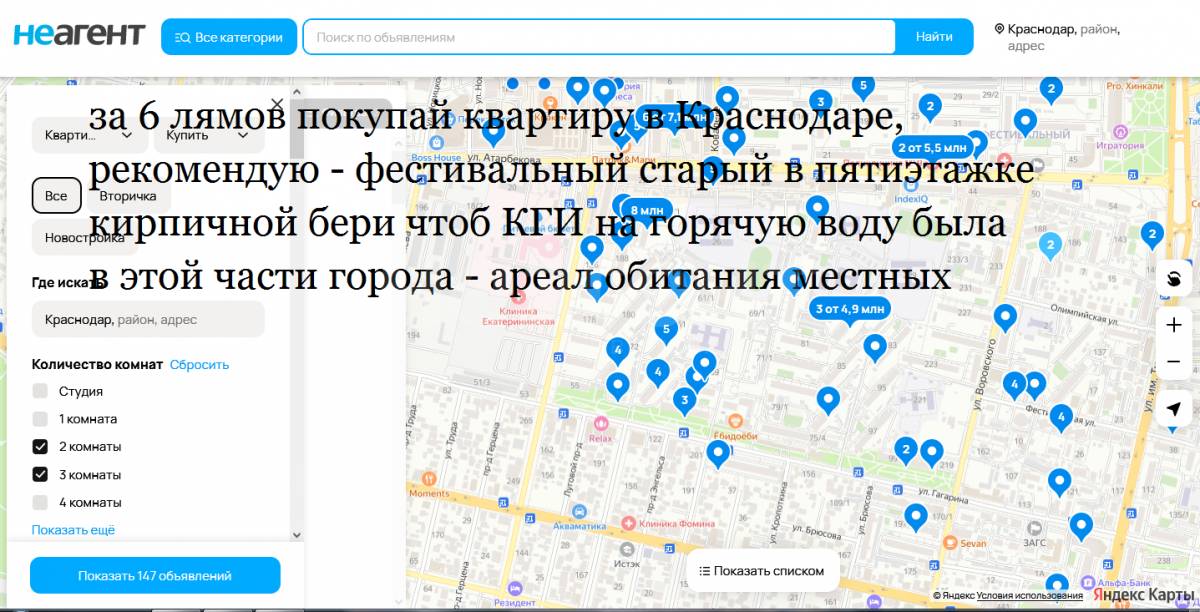Screen dimensions: 1200x612
Task: Click the '3 от 4,9 млн' cluster marker
Action: pyautogui.click(x=849, y=309)
